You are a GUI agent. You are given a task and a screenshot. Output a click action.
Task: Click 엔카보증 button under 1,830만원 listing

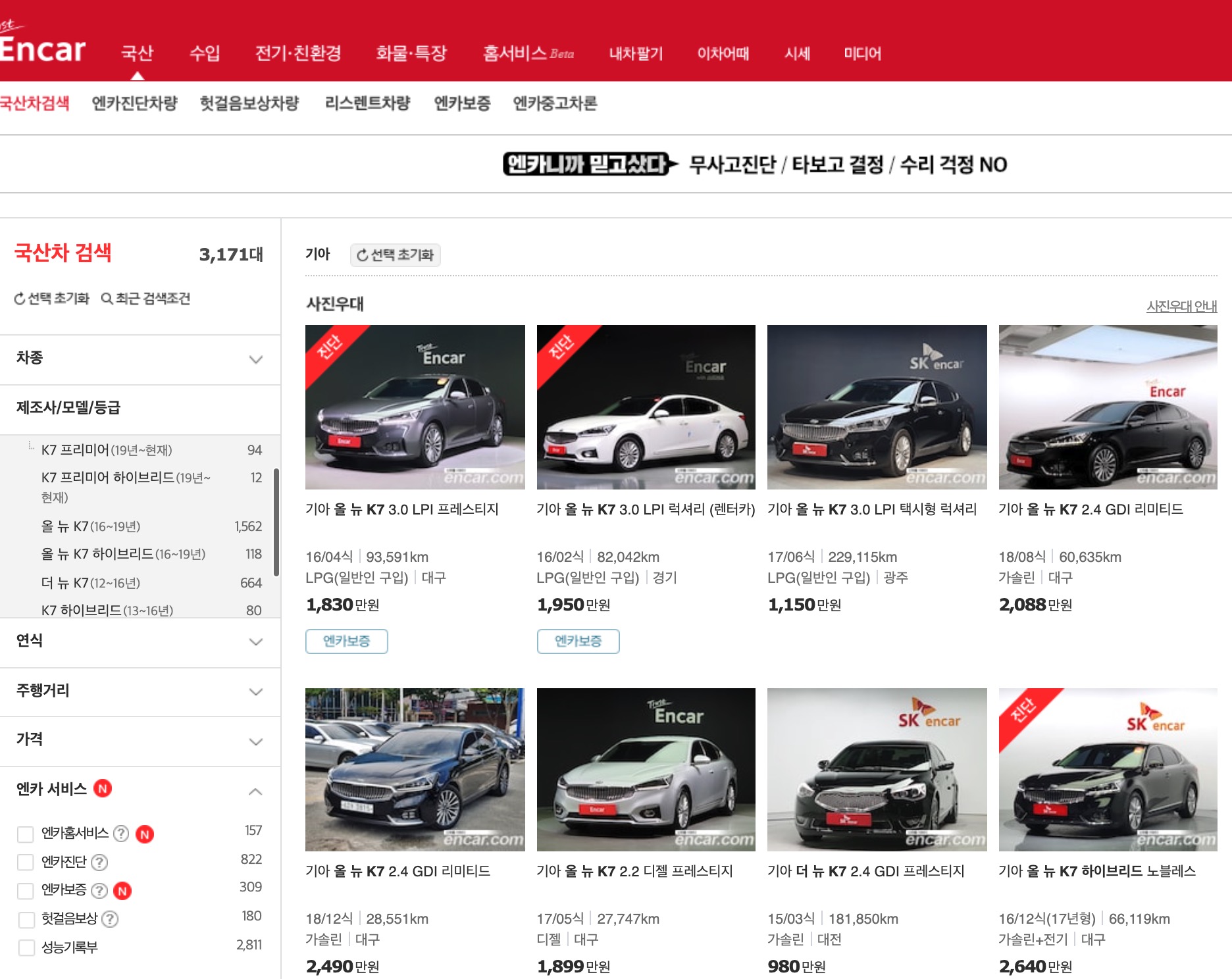346,641
